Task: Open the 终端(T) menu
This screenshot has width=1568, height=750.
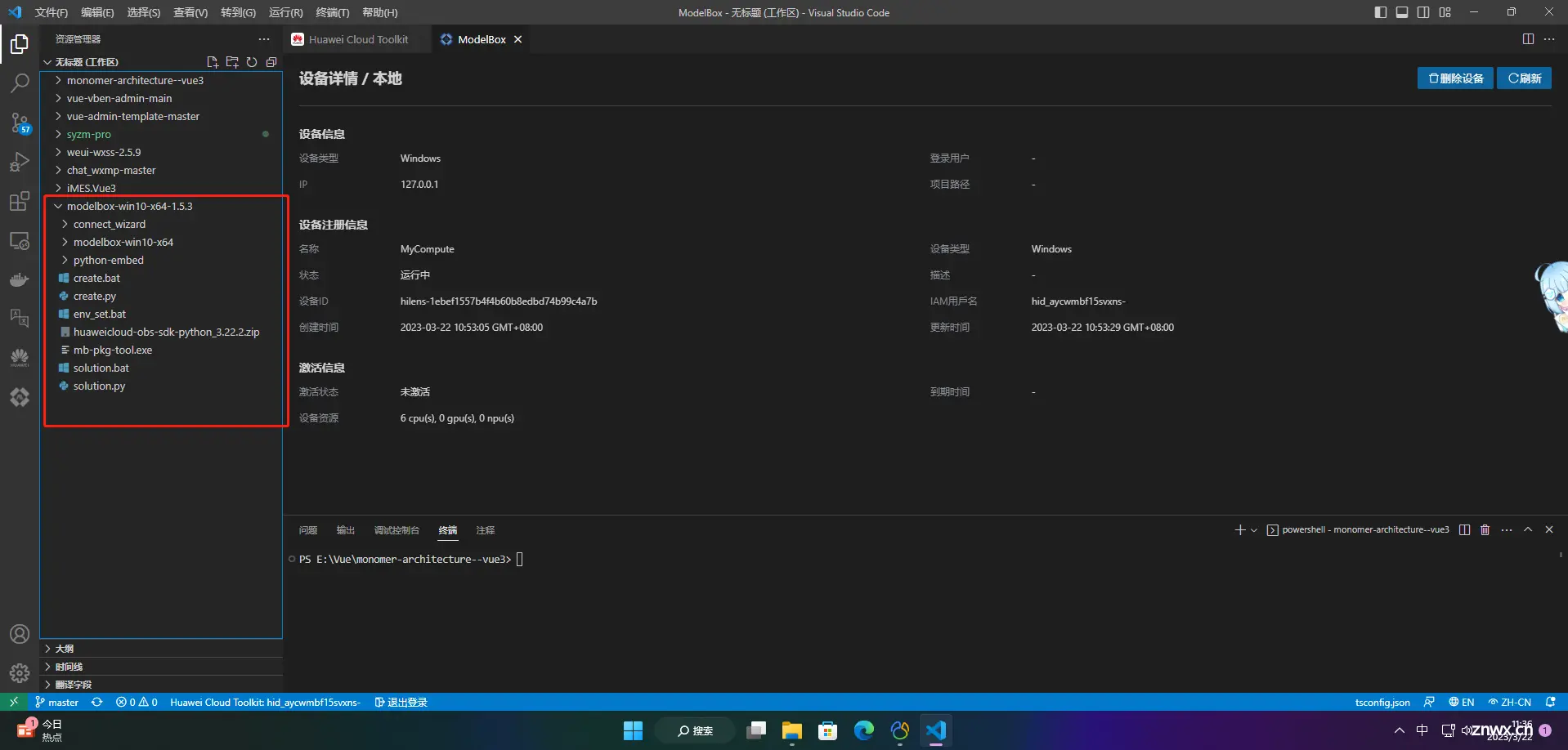Action: point(332,12)
